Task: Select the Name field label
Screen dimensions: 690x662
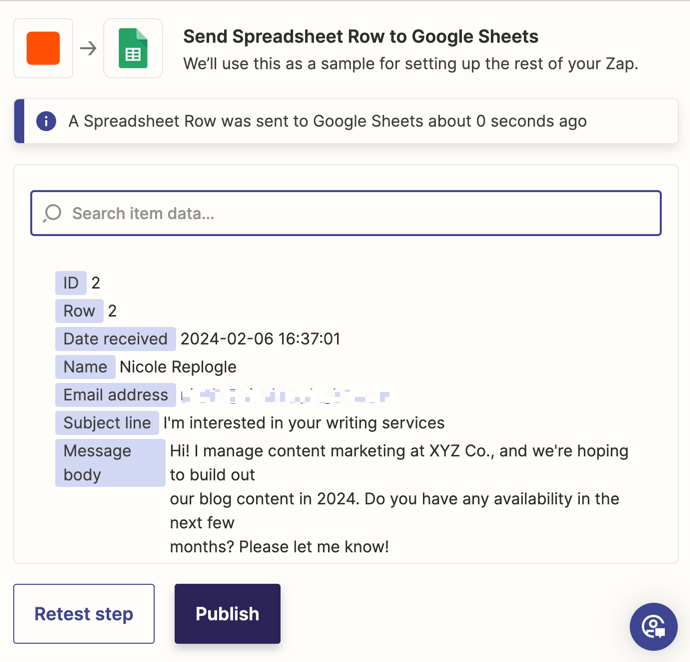Action: [x=85, y=367]
